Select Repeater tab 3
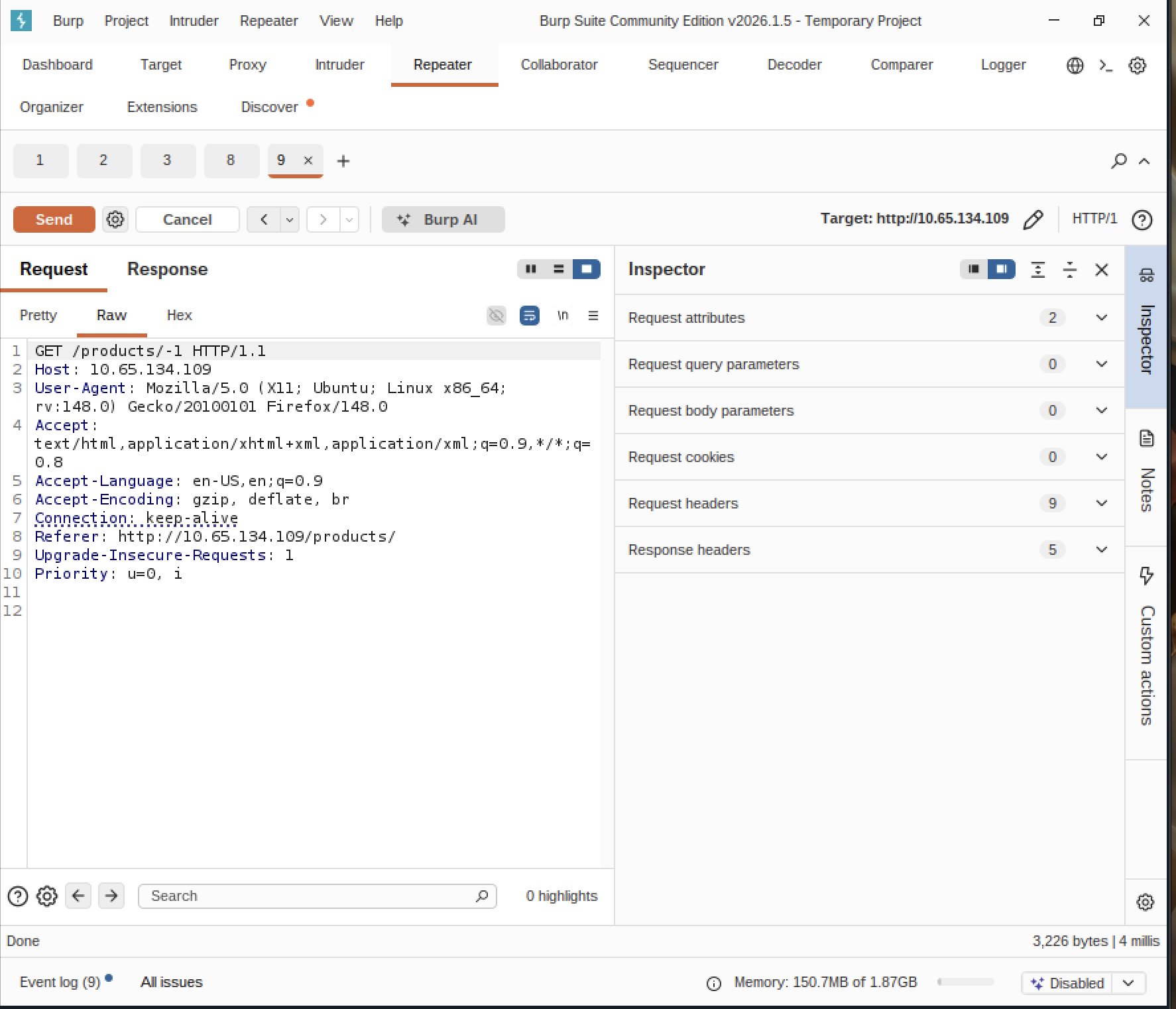 pos(168,160)
